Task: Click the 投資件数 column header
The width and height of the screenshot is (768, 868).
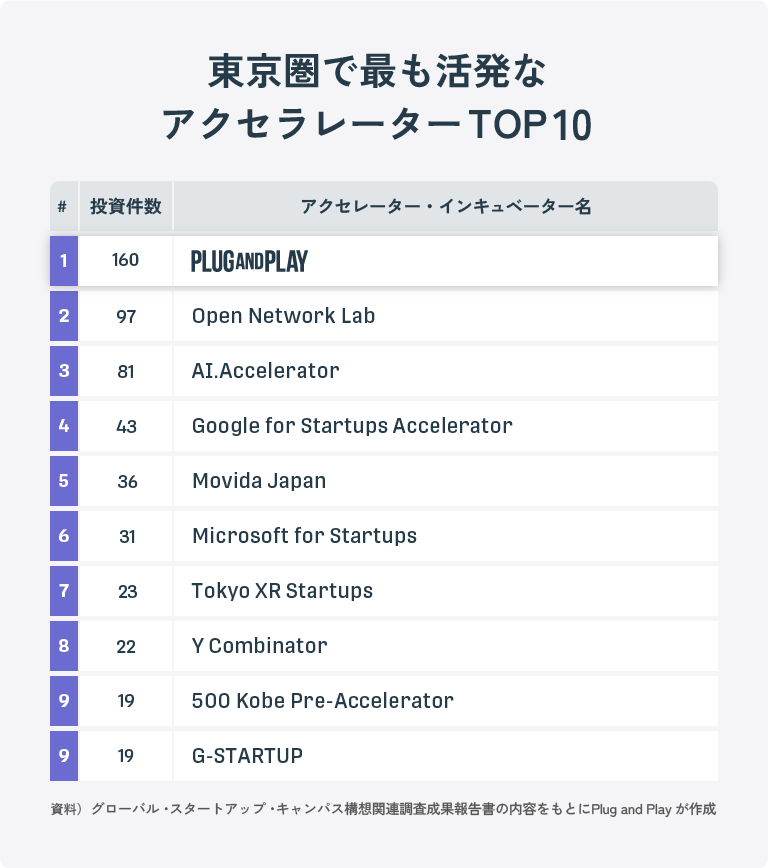Action: click(126, 206)
